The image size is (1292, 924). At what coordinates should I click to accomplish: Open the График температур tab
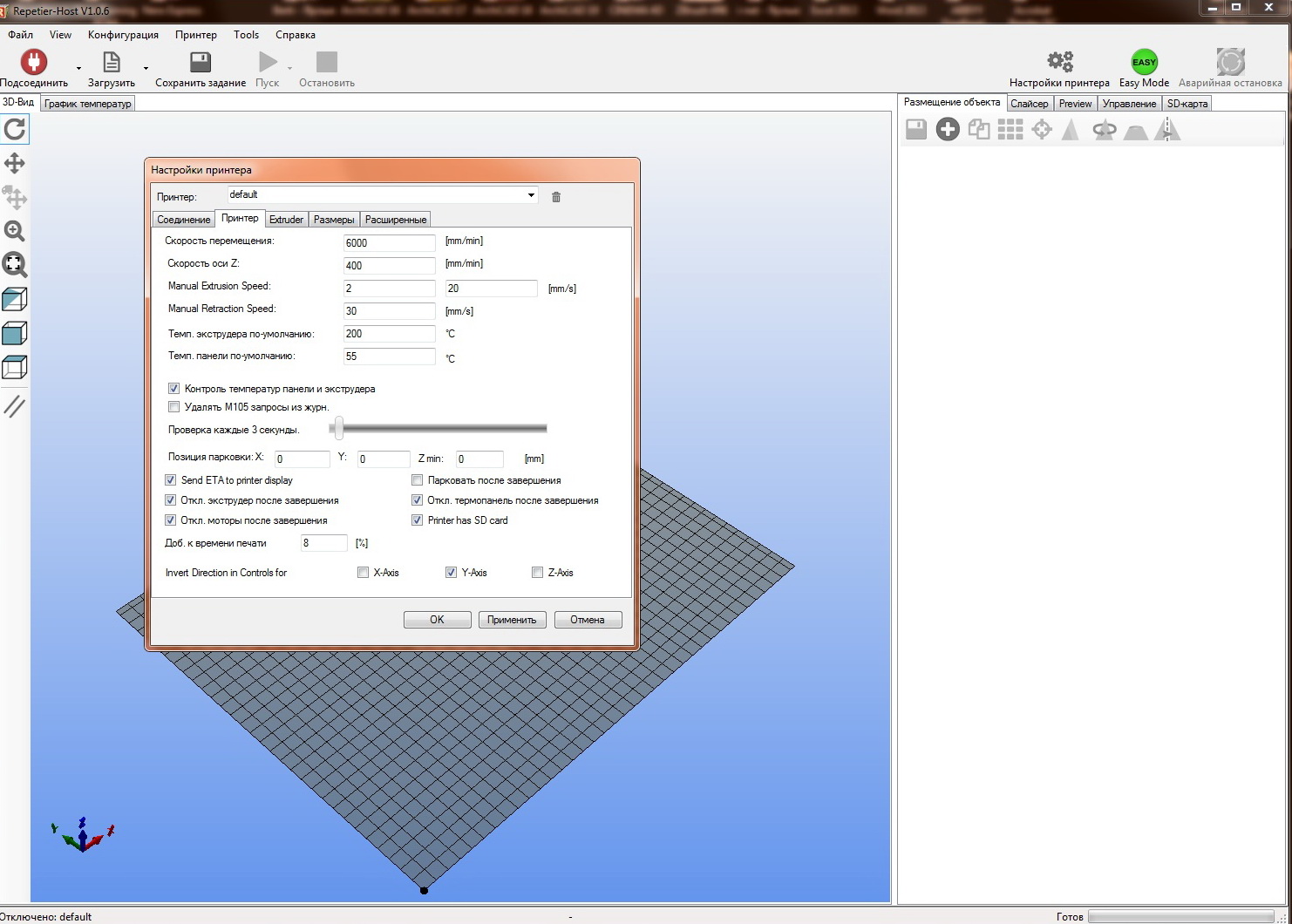pyautogui.click(x=88, y=104)
